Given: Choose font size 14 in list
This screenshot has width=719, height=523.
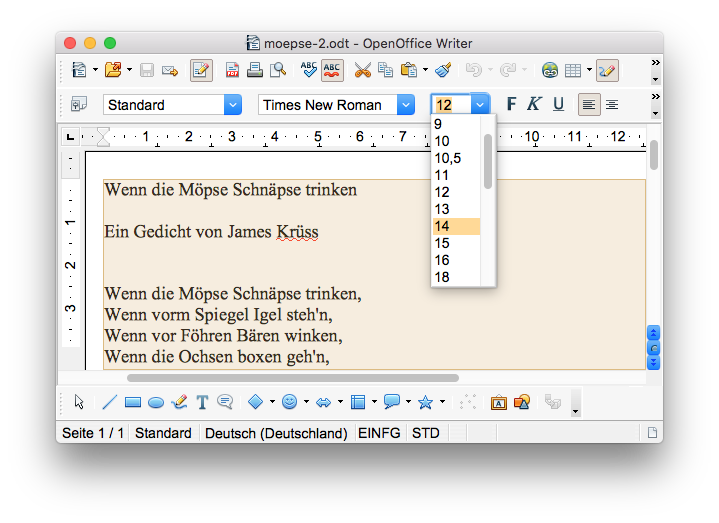Looking at the screenshot, I should pos(456,226).
